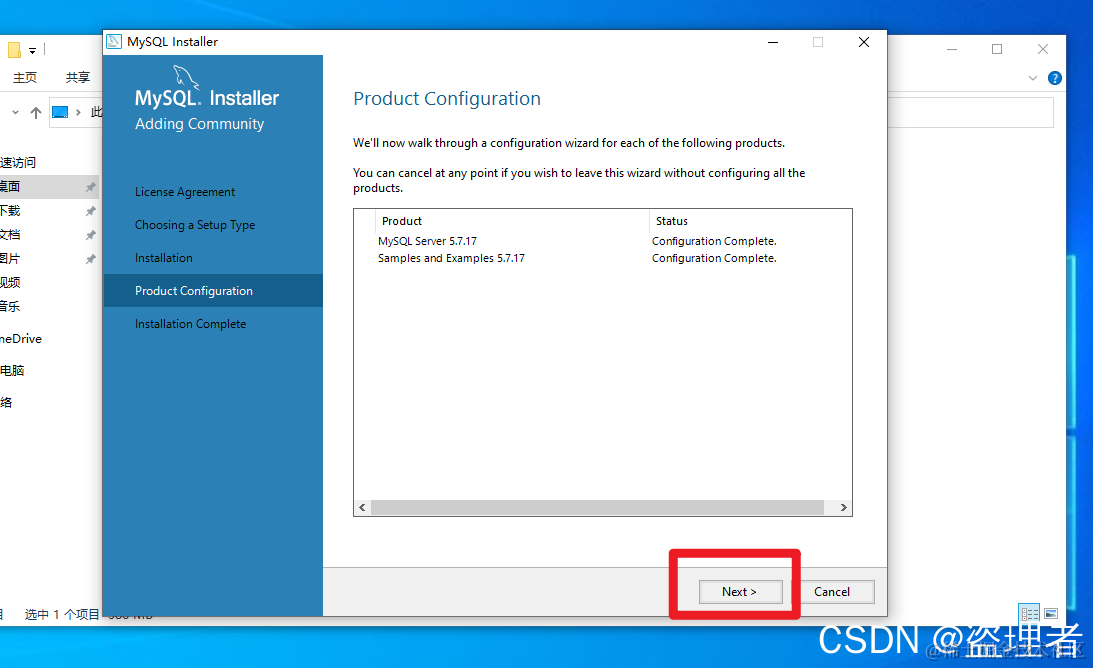Click the Status column header

pyautogui.click(x=671, y=221)
